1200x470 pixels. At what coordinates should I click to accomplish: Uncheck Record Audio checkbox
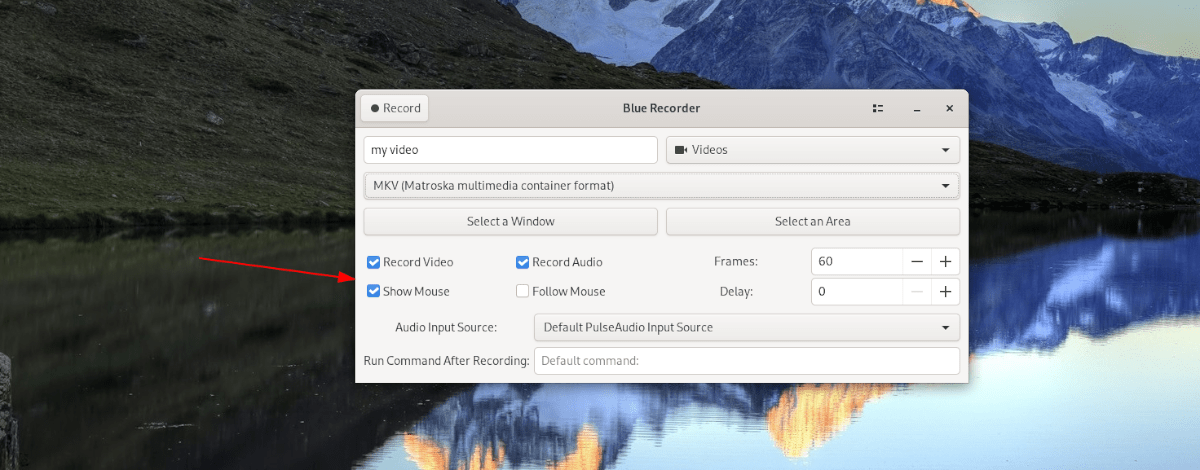[x=522, y=262]
